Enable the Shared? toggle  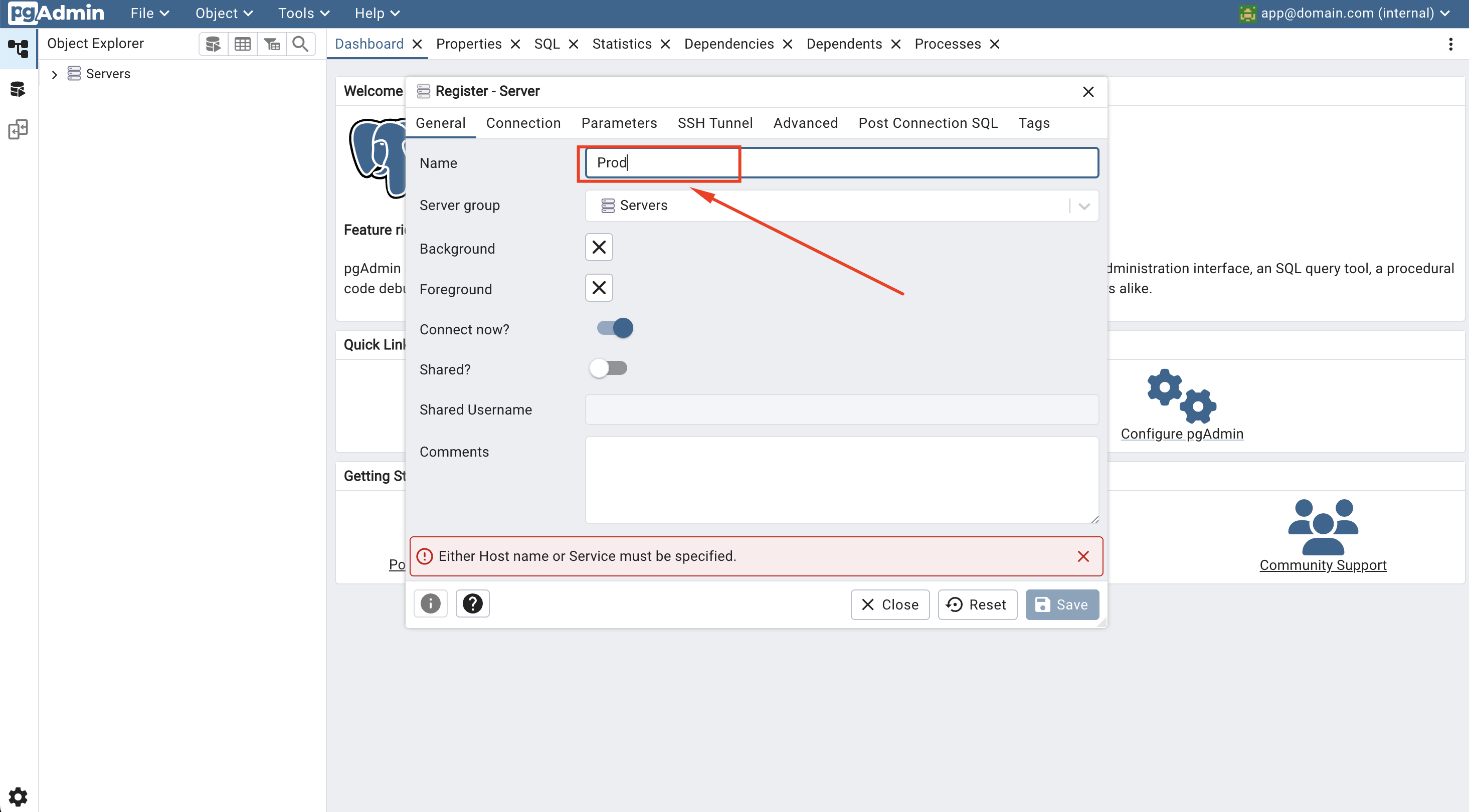[x=608, y=368]
